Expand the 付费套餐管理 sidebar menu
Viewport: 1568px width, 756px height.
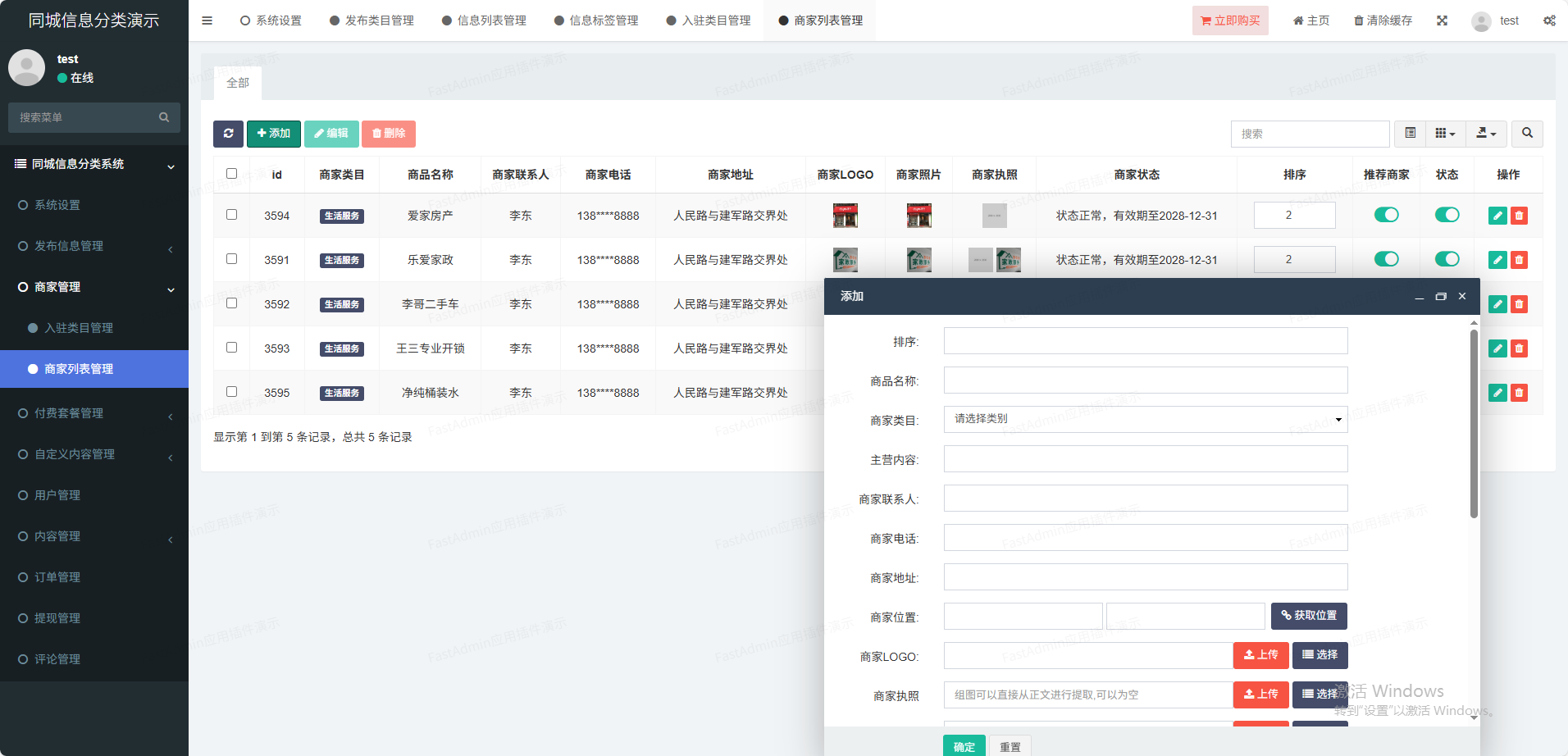(94, 413)
